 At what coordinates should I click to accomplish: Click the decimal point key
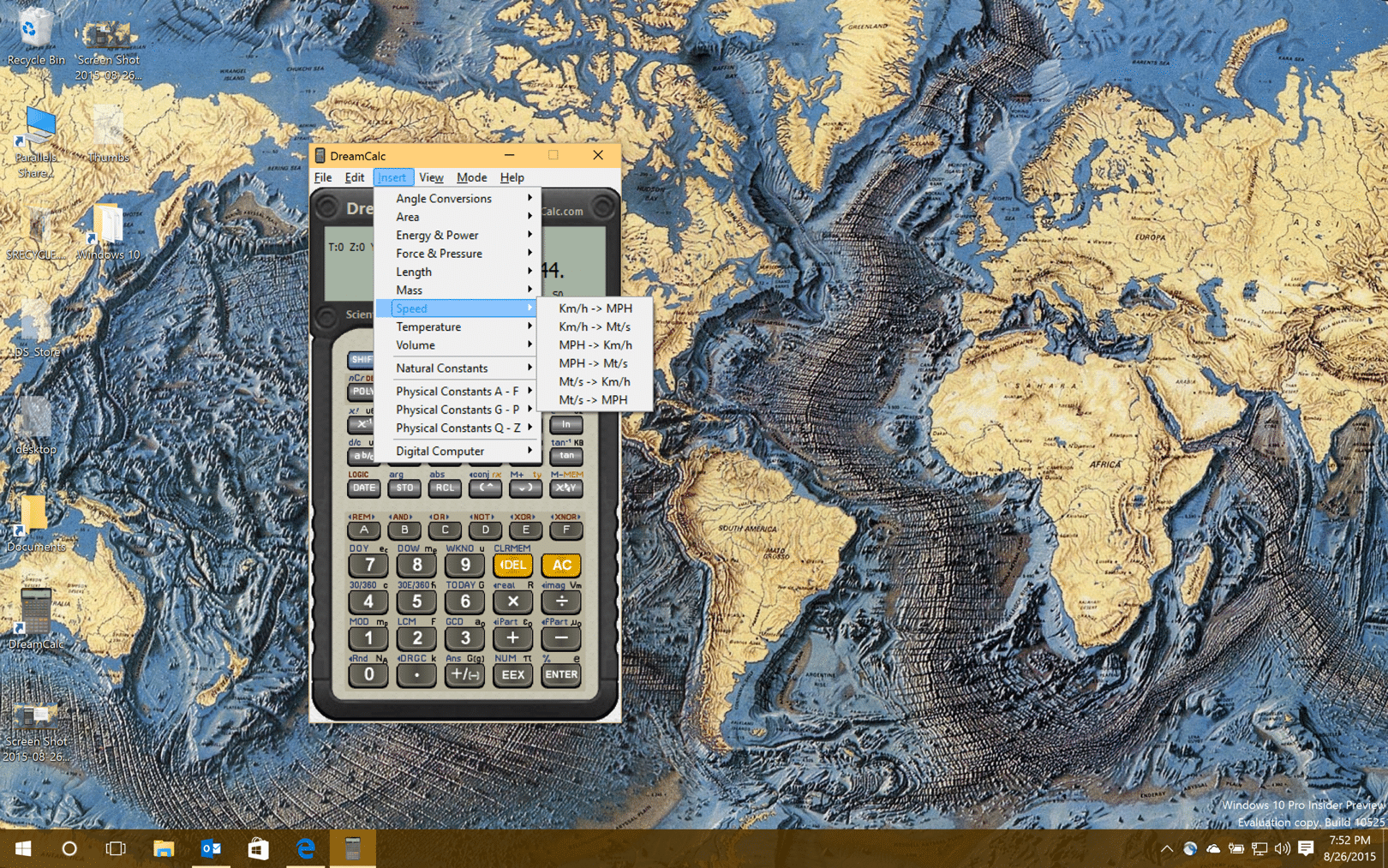[416, 674]
